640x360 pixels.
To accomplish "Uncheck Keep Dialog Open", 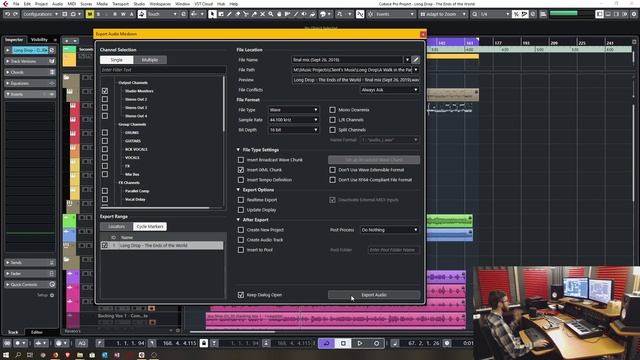I will [241, 295].
